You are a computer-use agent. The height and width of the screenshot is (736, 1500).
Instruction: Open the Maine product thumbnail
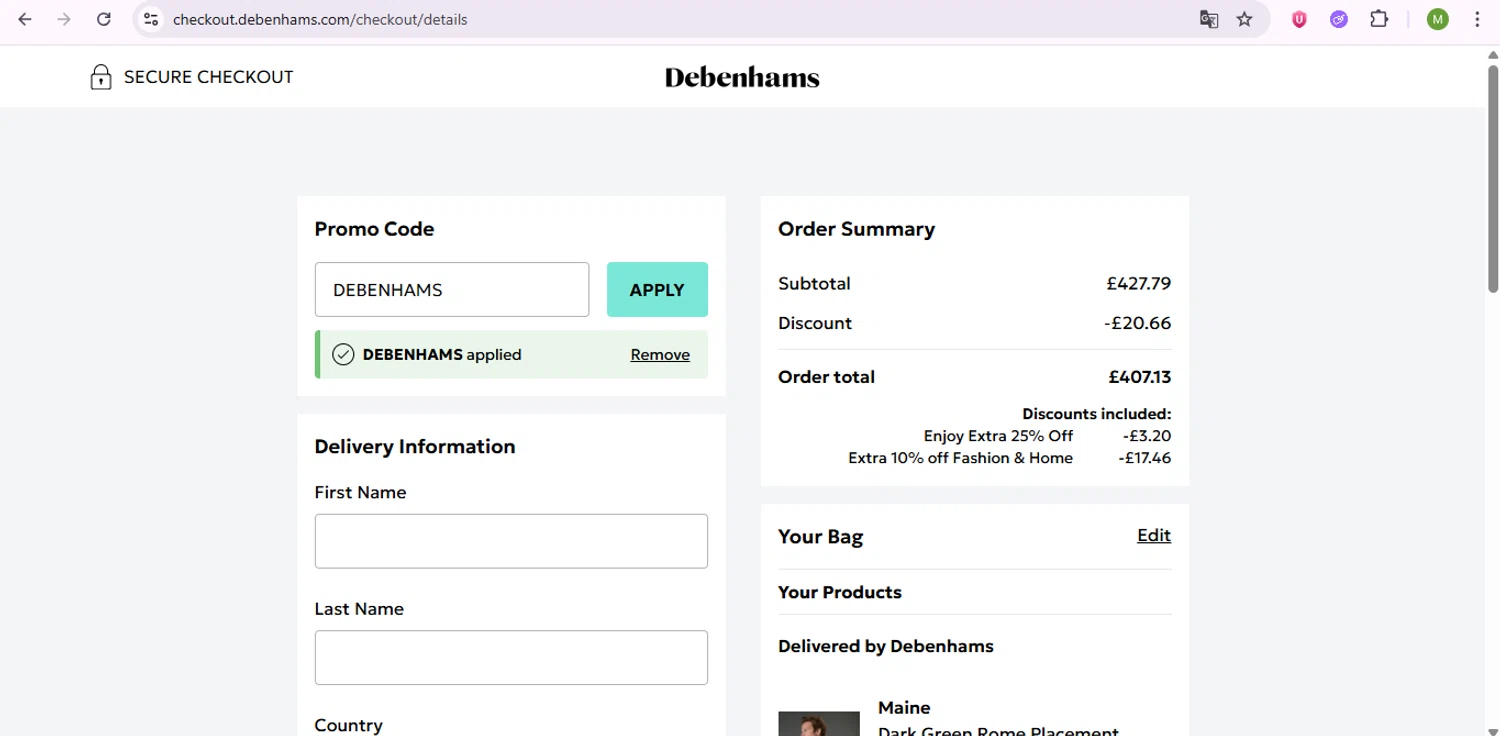coord(819,723)
